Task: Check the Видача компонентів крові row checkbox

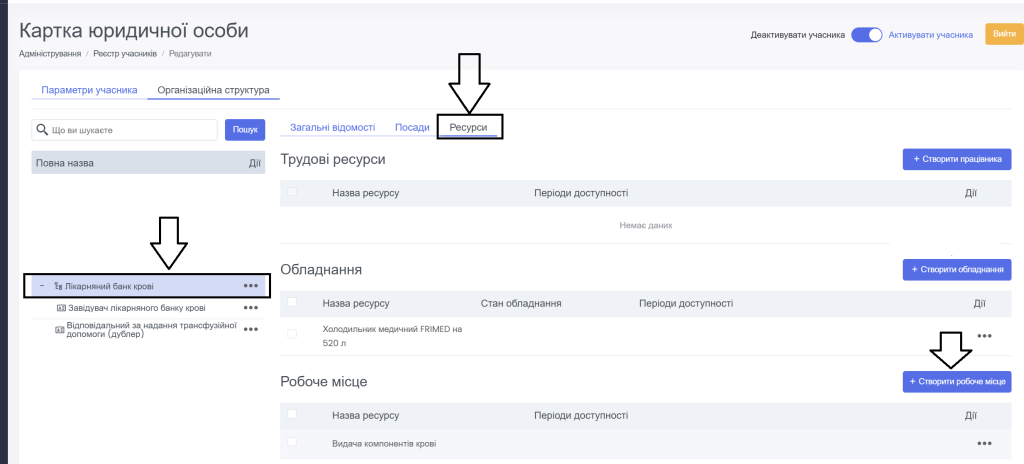Action: coord(292,442)
